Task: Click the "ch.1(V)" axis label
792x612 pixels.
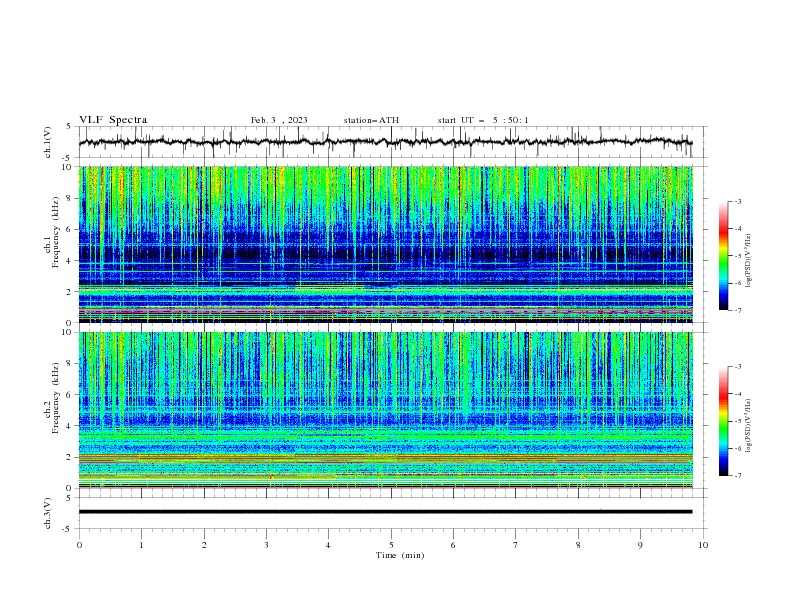Action: point(48,142)
